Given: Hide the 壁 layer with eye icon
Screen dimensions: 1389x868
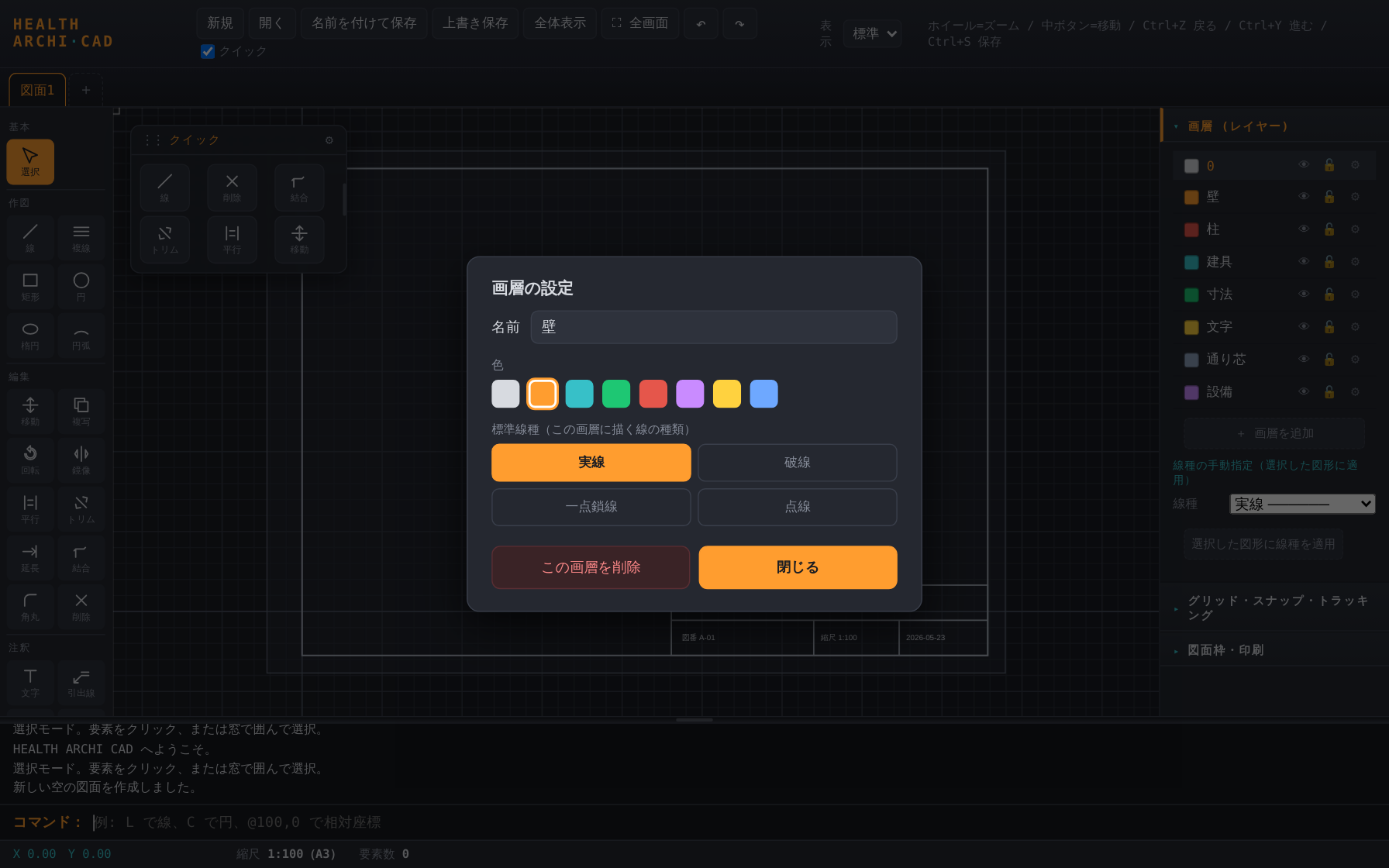Looking at the screenshot, I should [1304, 197].
